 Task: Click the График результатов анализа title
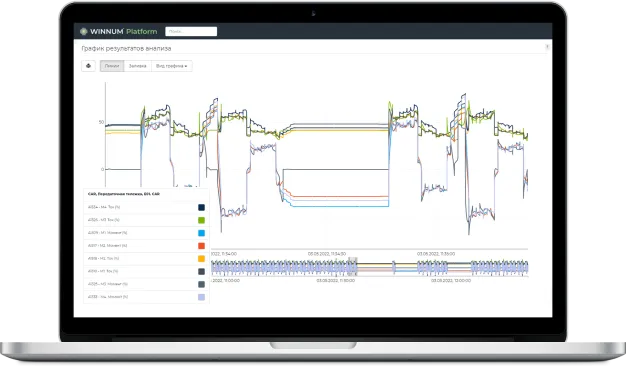pos(126,48)
